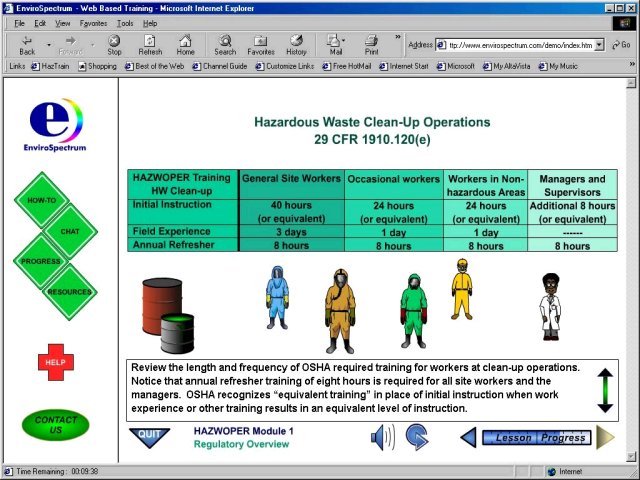Click the waste barrels image
Image resolution: width=640 pixels, height=480 pixels.
pos(168,316)
